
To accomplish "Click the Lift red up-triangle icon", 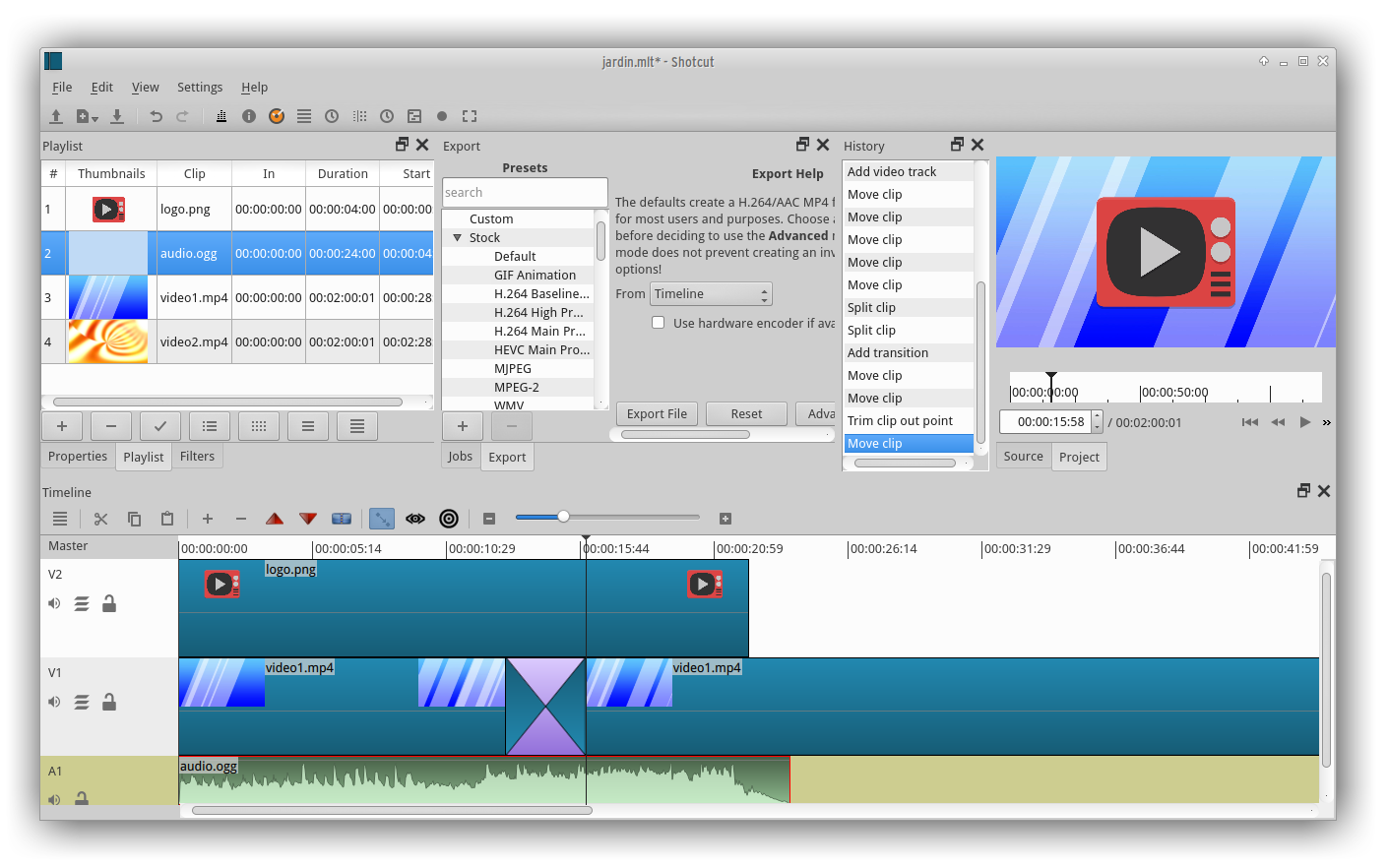I will point(275,519).
